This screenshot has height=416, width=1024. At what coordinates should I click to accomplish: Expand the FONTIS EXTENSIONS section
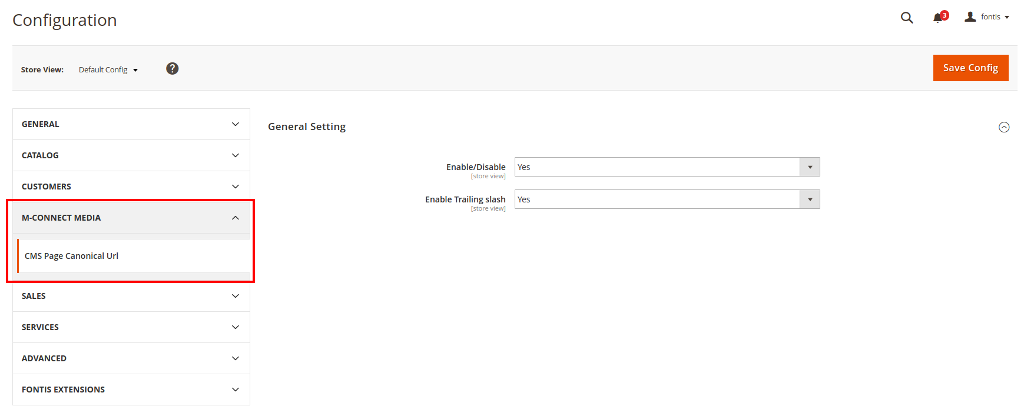pyautogui.click(x=131, y=389)
